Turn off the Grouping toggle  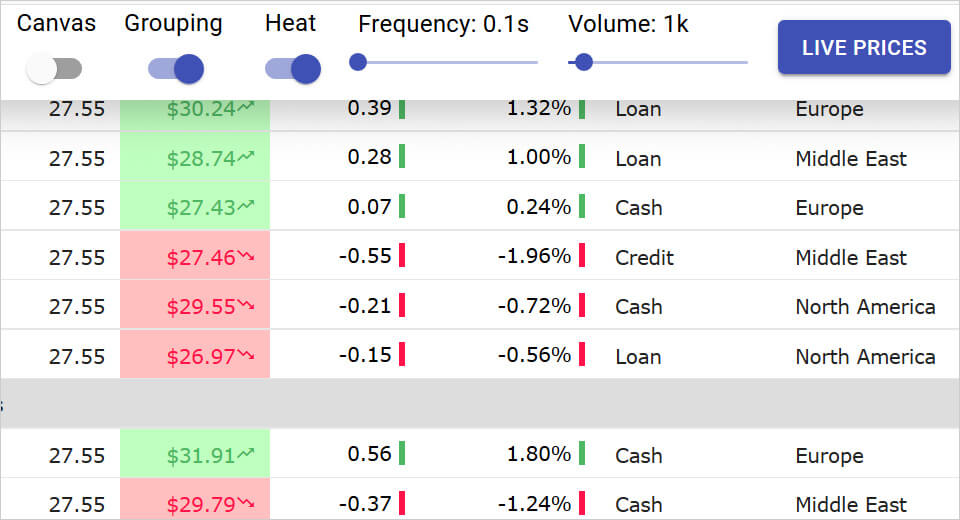coord(176,69)
